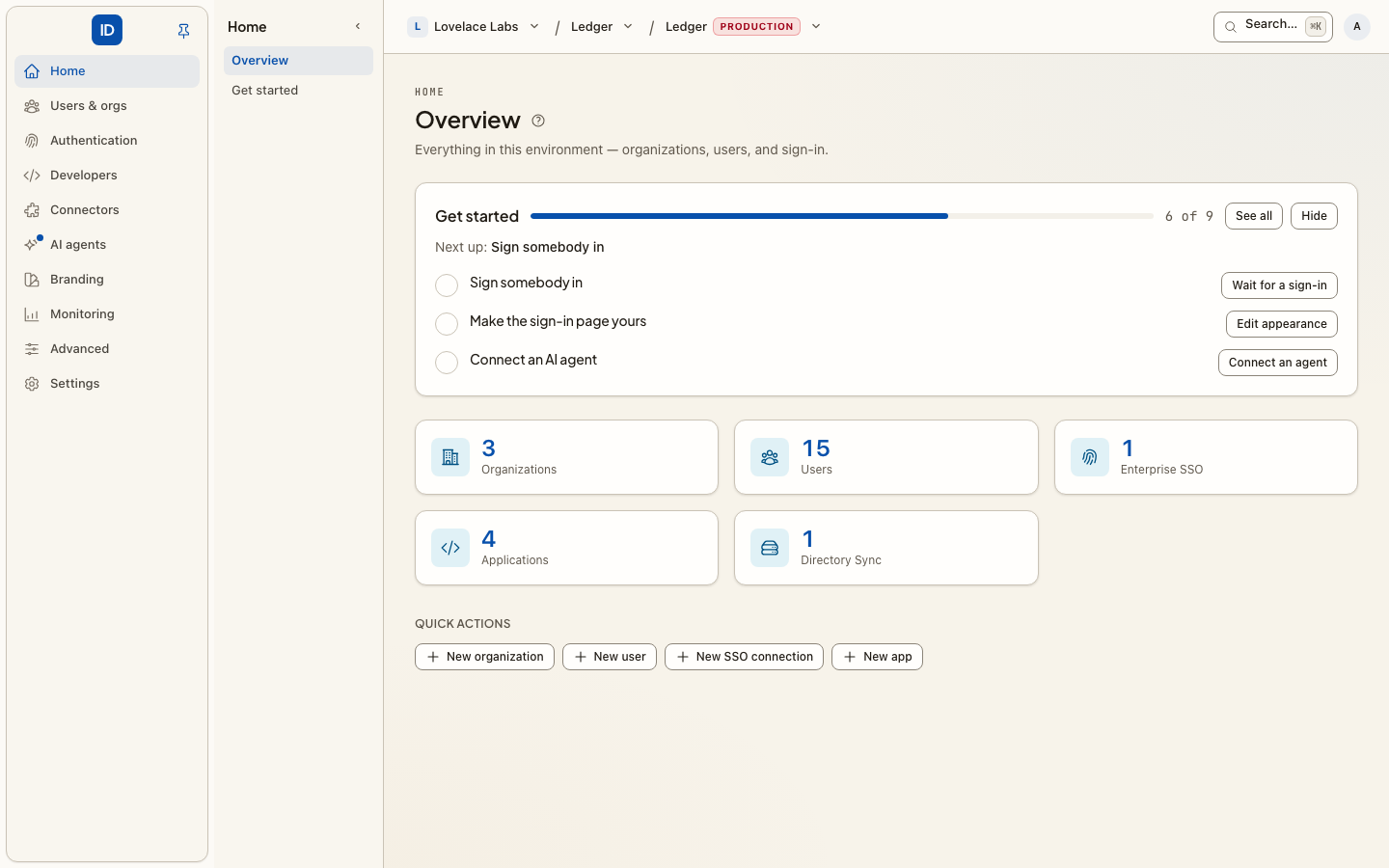Click the help icon beside Overview heading
This screenshot has width=1389, height=868.
point(538,121)
